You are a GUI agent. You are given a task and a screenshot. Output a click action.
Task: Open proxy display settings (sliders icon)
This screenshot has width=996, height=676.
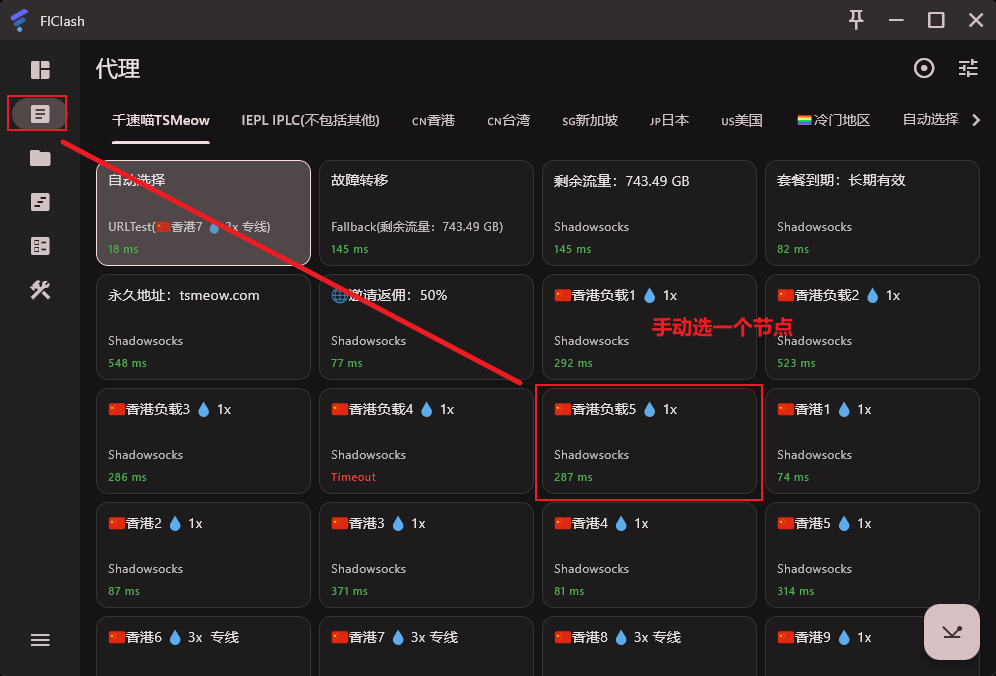coord(968,68)
